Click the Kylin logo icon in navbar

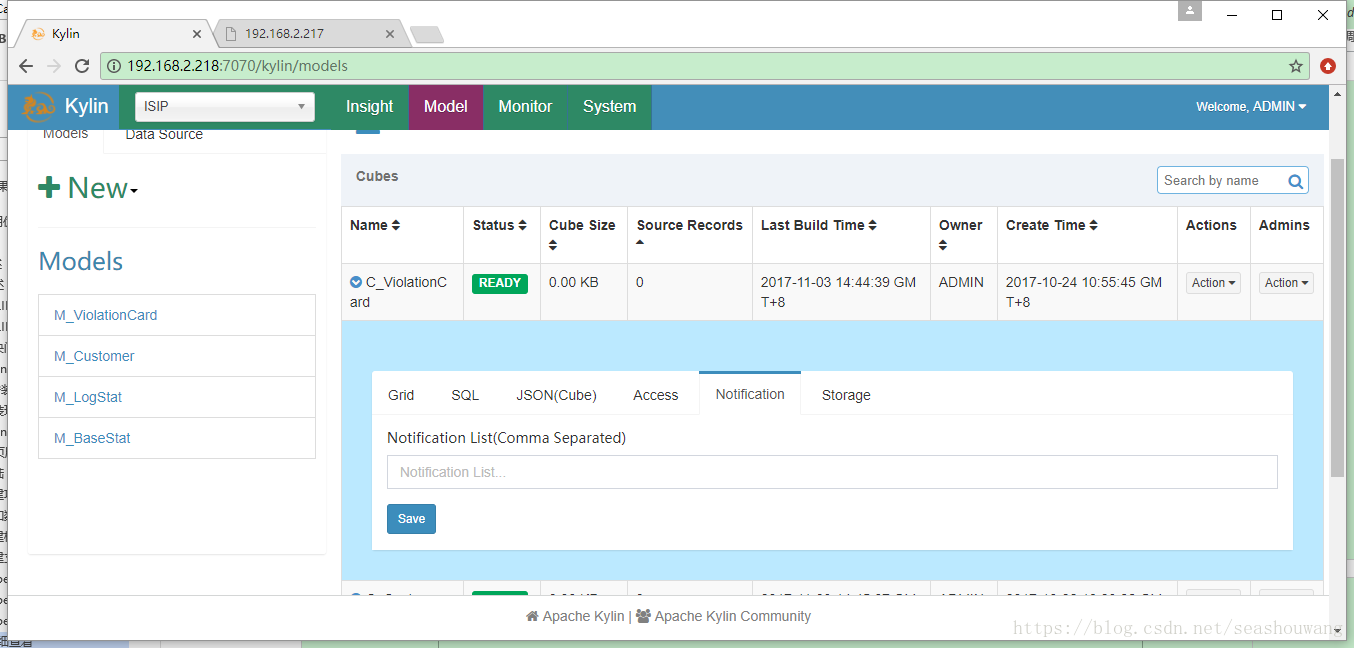39,106
